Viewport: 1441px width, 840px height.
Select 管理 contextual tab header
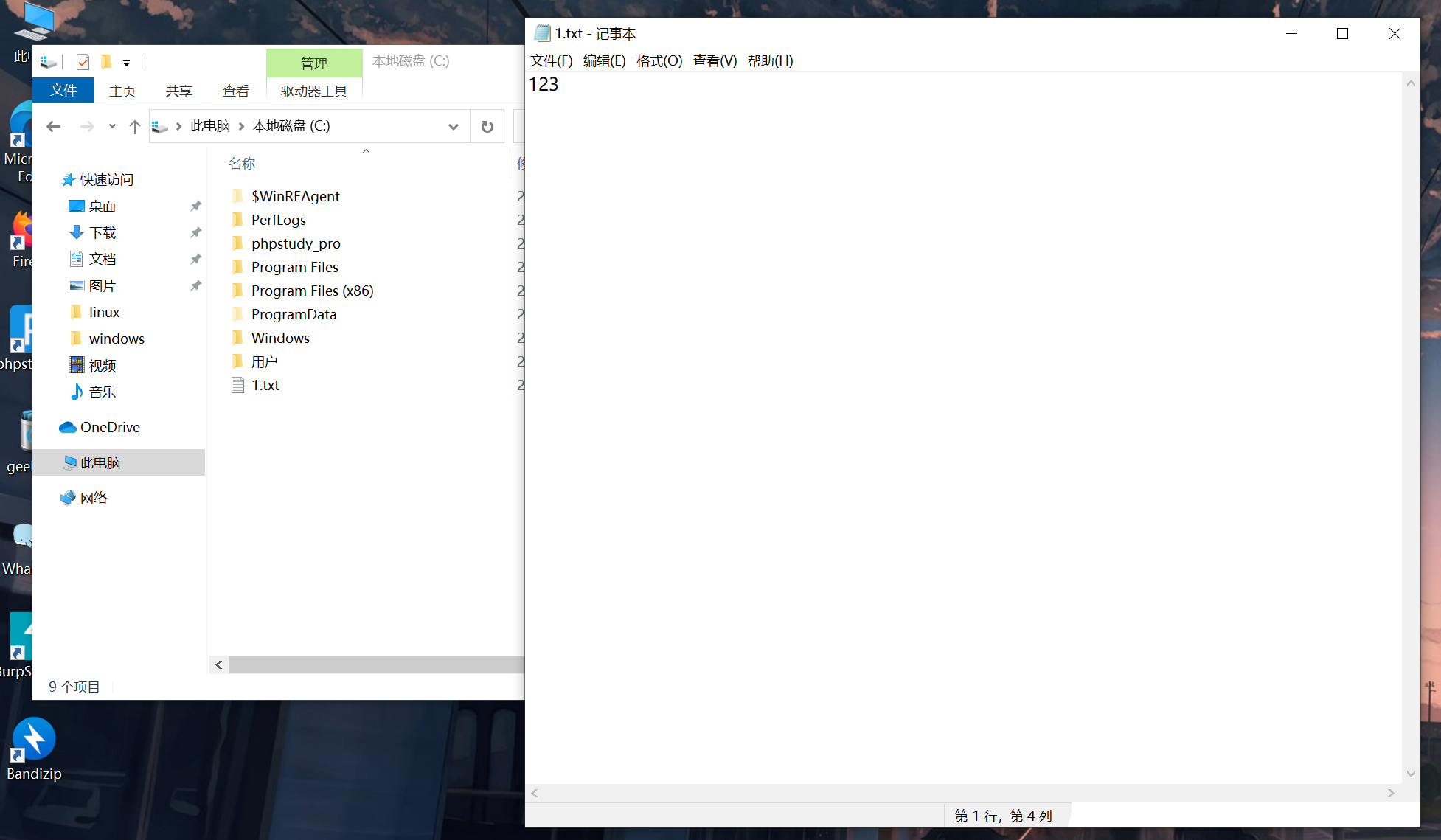coord(314,63)
